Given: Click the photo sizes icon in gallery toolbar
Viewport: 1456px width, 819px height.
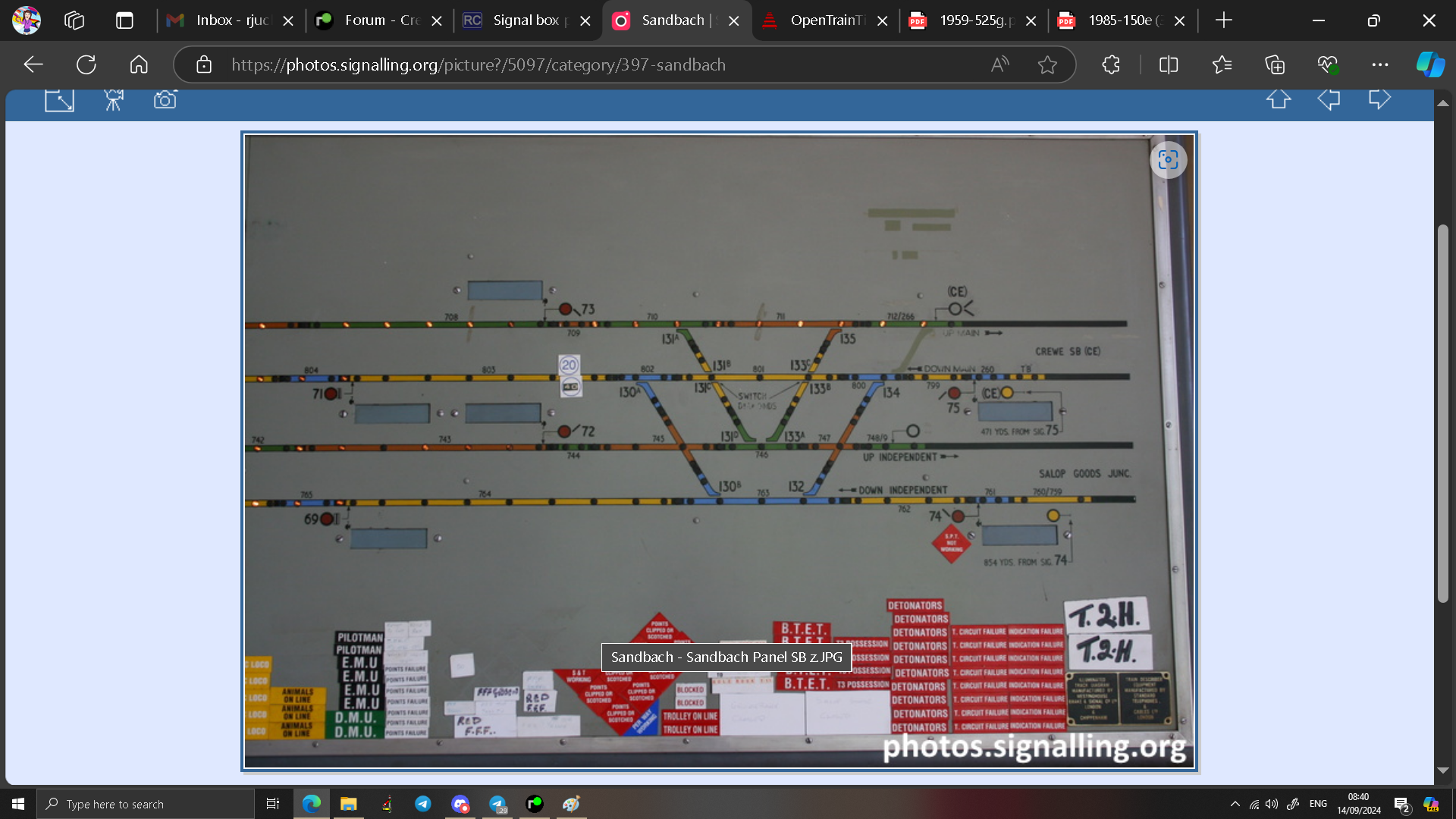Looking at the screenshot, I should 59,99.
